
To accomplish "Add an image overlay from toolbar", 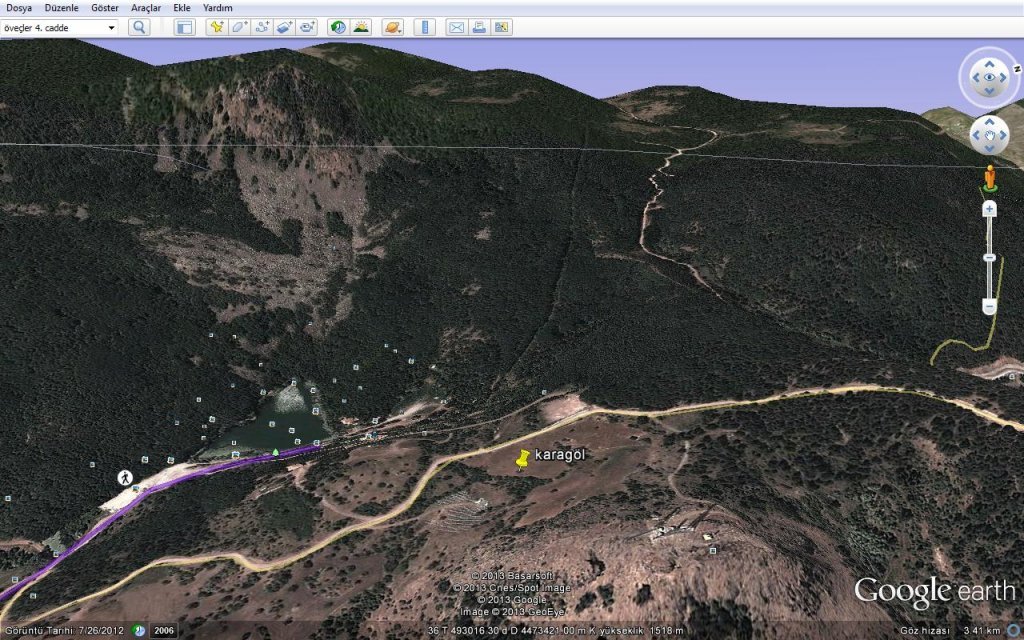I will point(285,27).
